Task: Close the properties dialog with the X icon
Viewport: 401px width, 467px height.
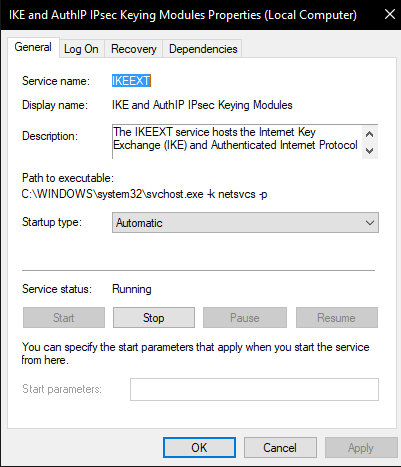Action: point(390,14)
